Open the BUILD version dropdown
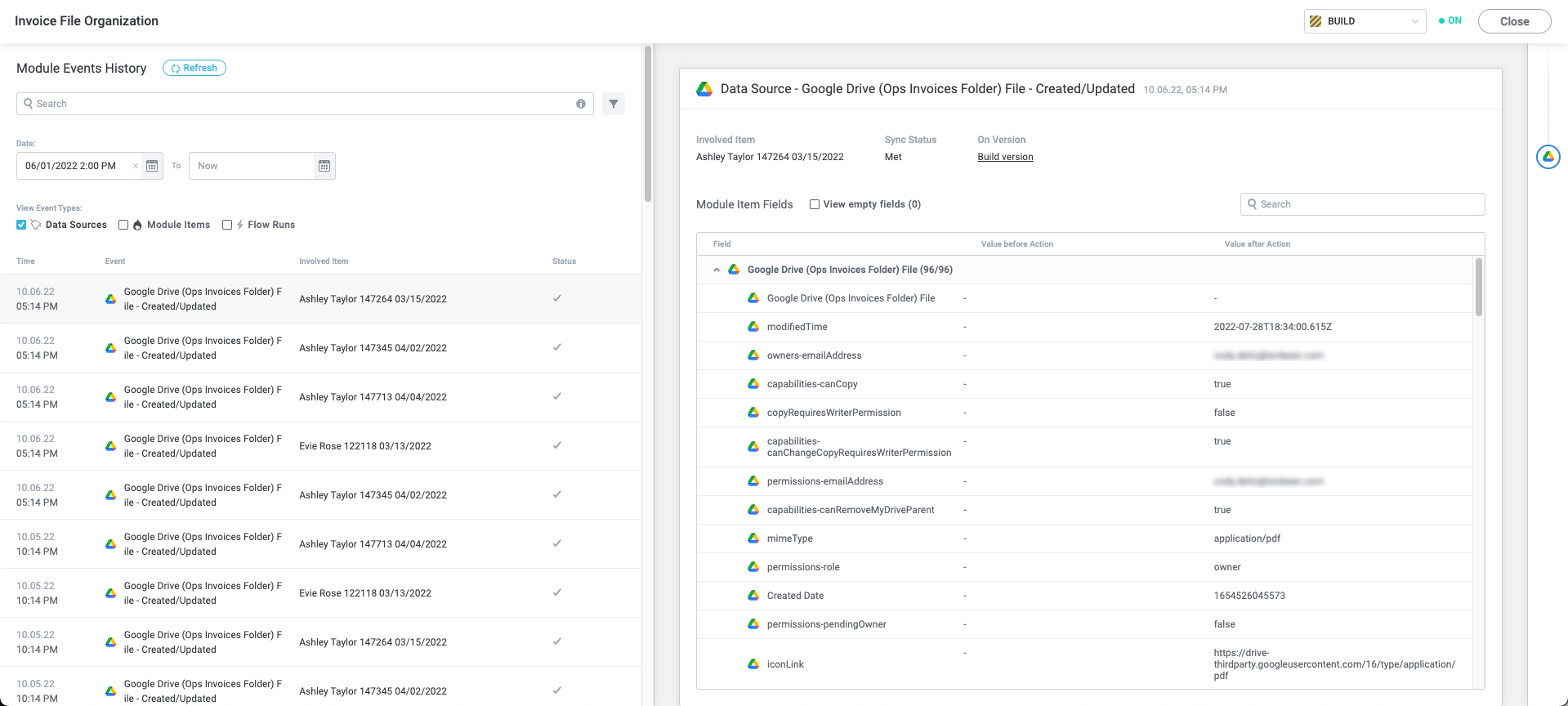Screen dimensions: 1568x706 [x=1365, y=21]
